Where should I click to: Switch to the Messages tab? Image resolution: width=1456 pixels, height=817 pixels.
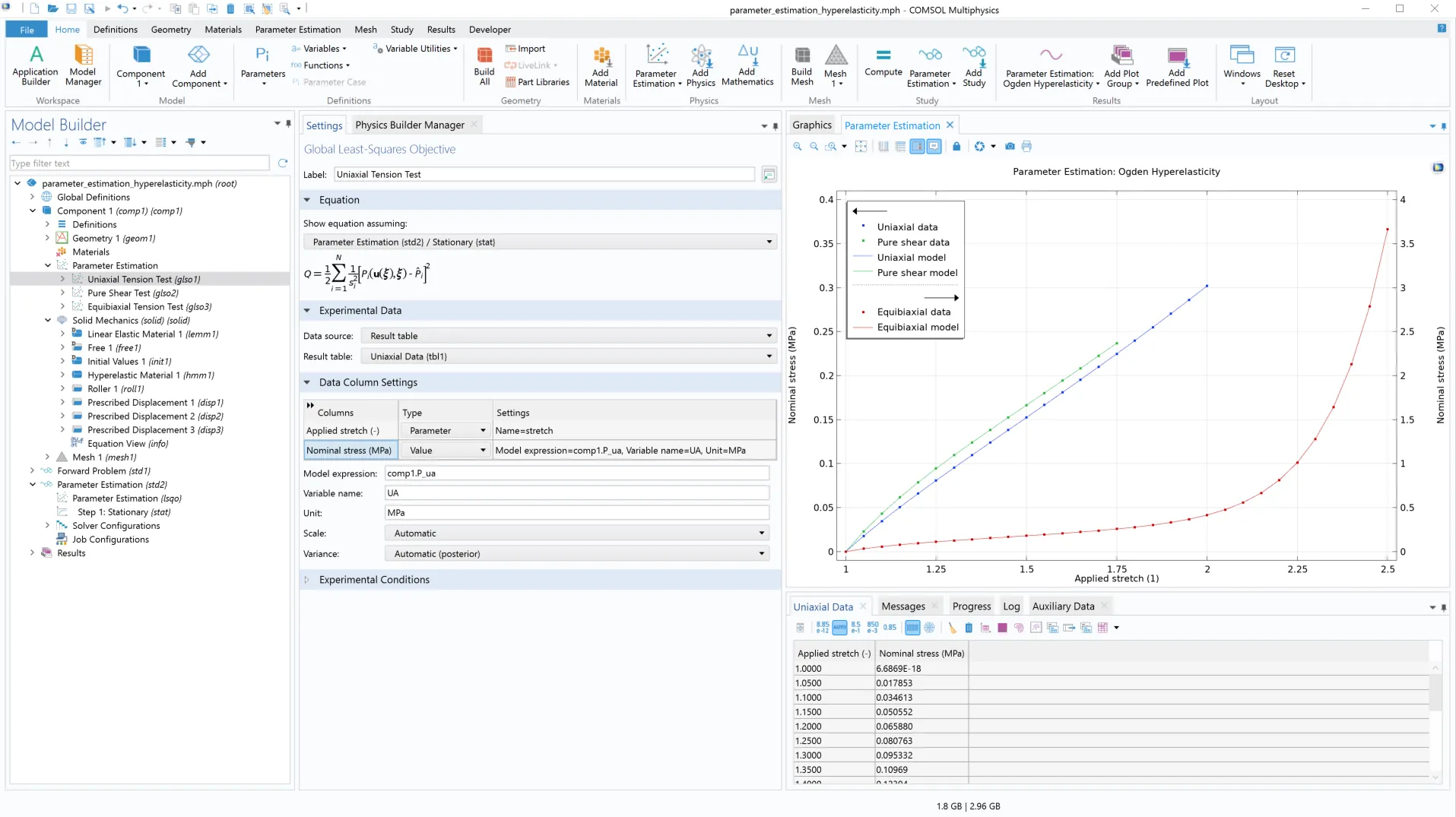pyautogui.click(x=902, y=606)
